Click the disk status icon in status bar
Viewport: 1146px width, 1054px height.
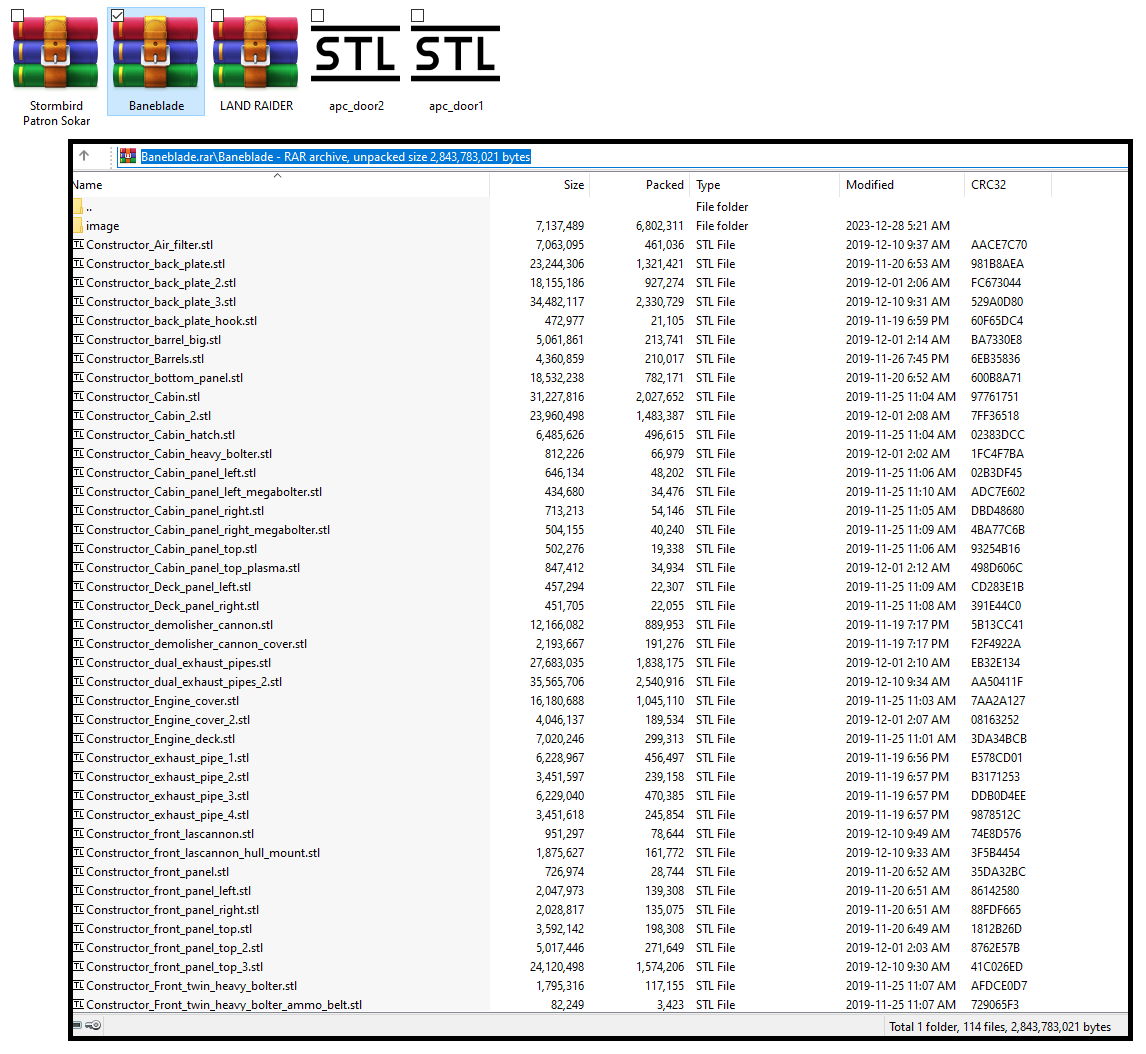(77, 1025)
